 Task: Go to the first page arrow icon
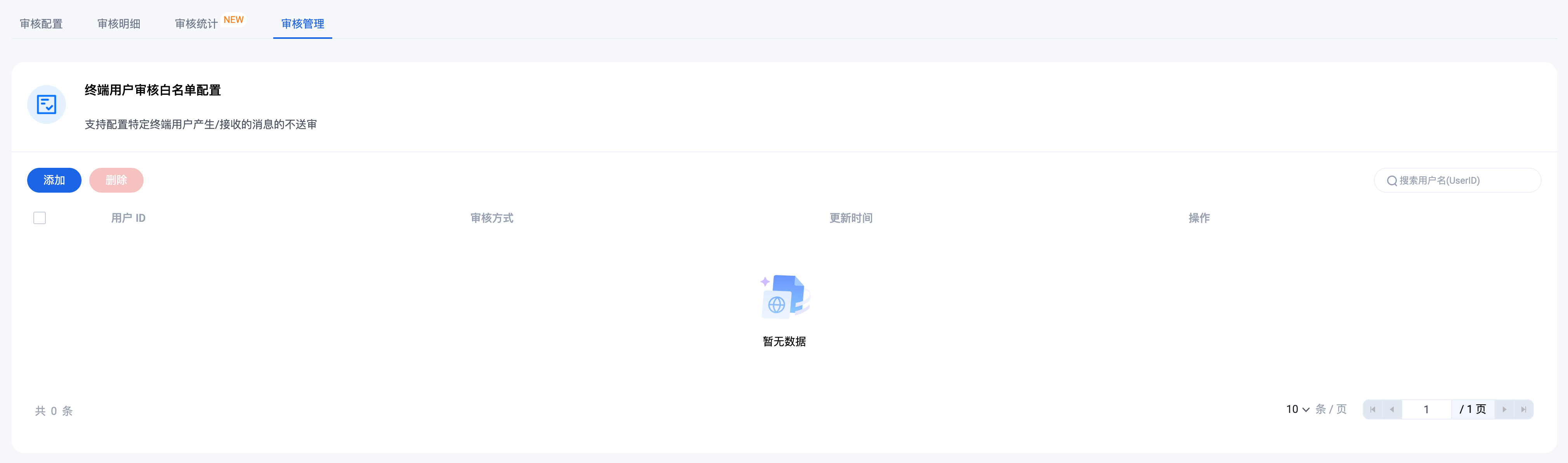[x=1373, y=409]
